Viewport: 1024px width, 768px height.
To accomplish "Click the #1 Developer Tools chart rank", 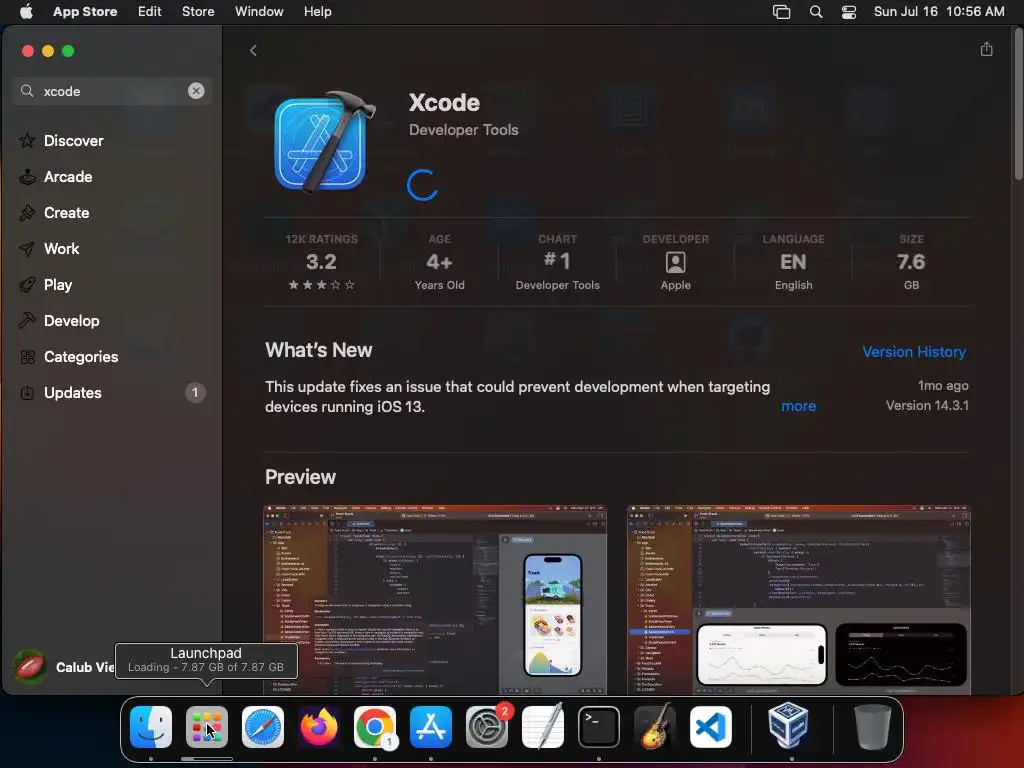I will tap(557, 262).
